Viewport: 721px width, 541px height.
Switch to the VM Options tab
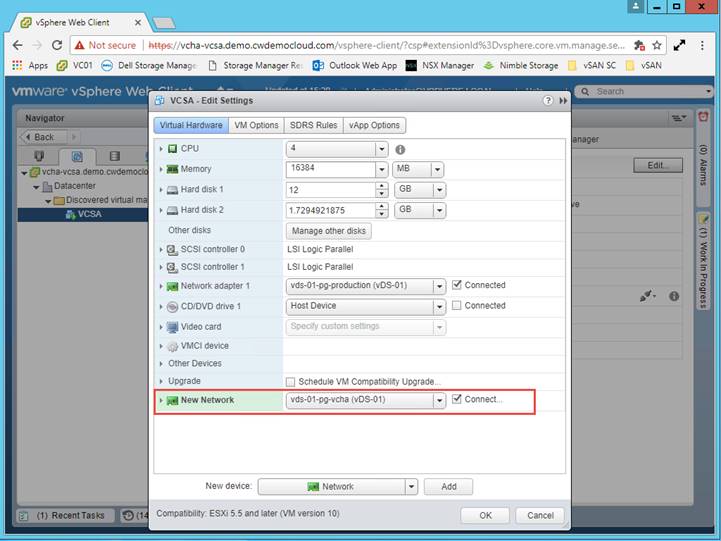click(256, 125)
